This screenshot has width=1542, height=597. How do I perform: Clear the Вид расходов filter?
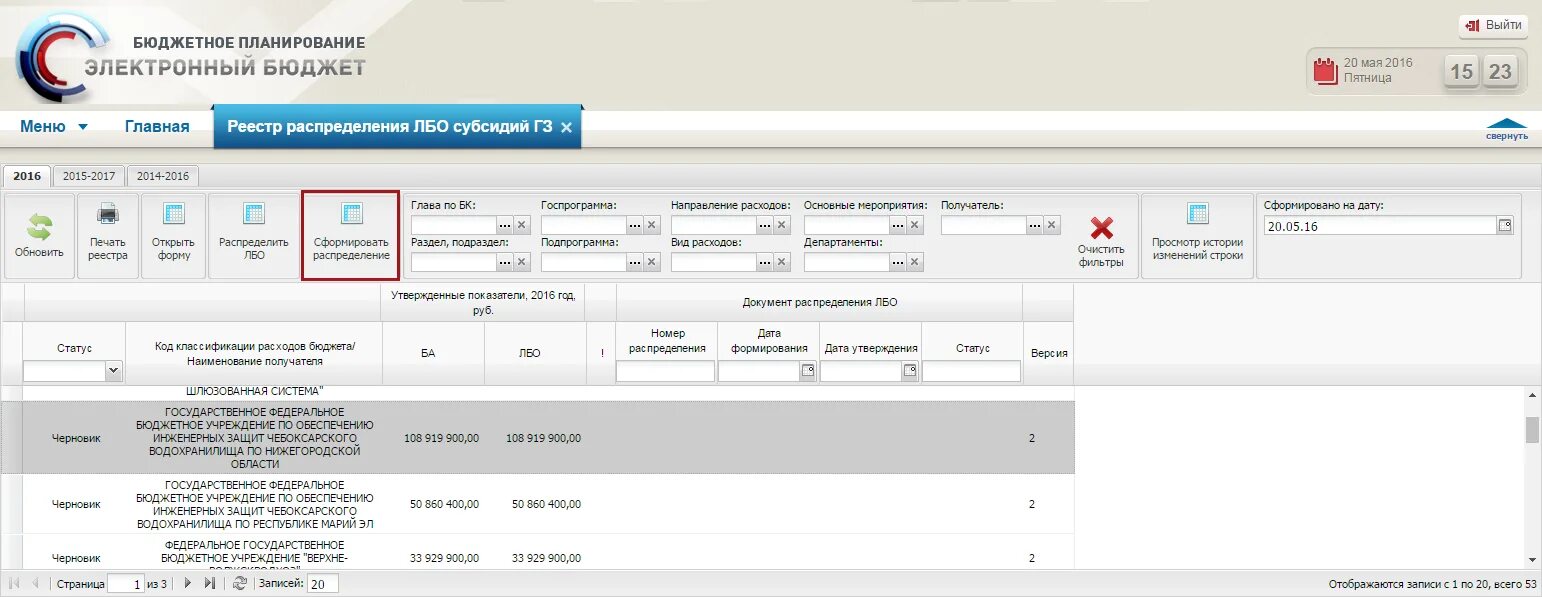click(x=781, y=262)
